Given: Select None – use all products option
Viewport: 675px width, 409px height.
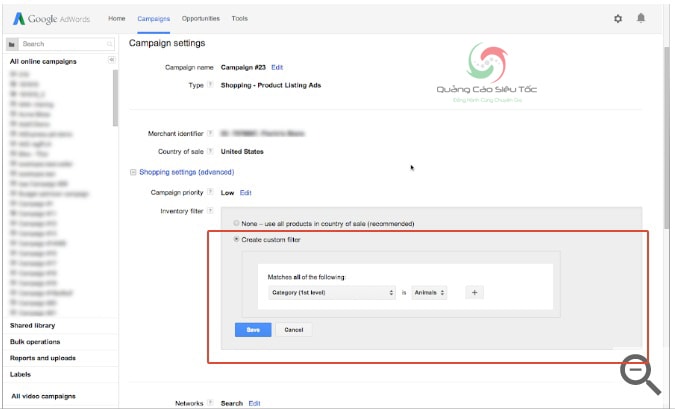Looking at the screenshot, I should click(236, 223).
